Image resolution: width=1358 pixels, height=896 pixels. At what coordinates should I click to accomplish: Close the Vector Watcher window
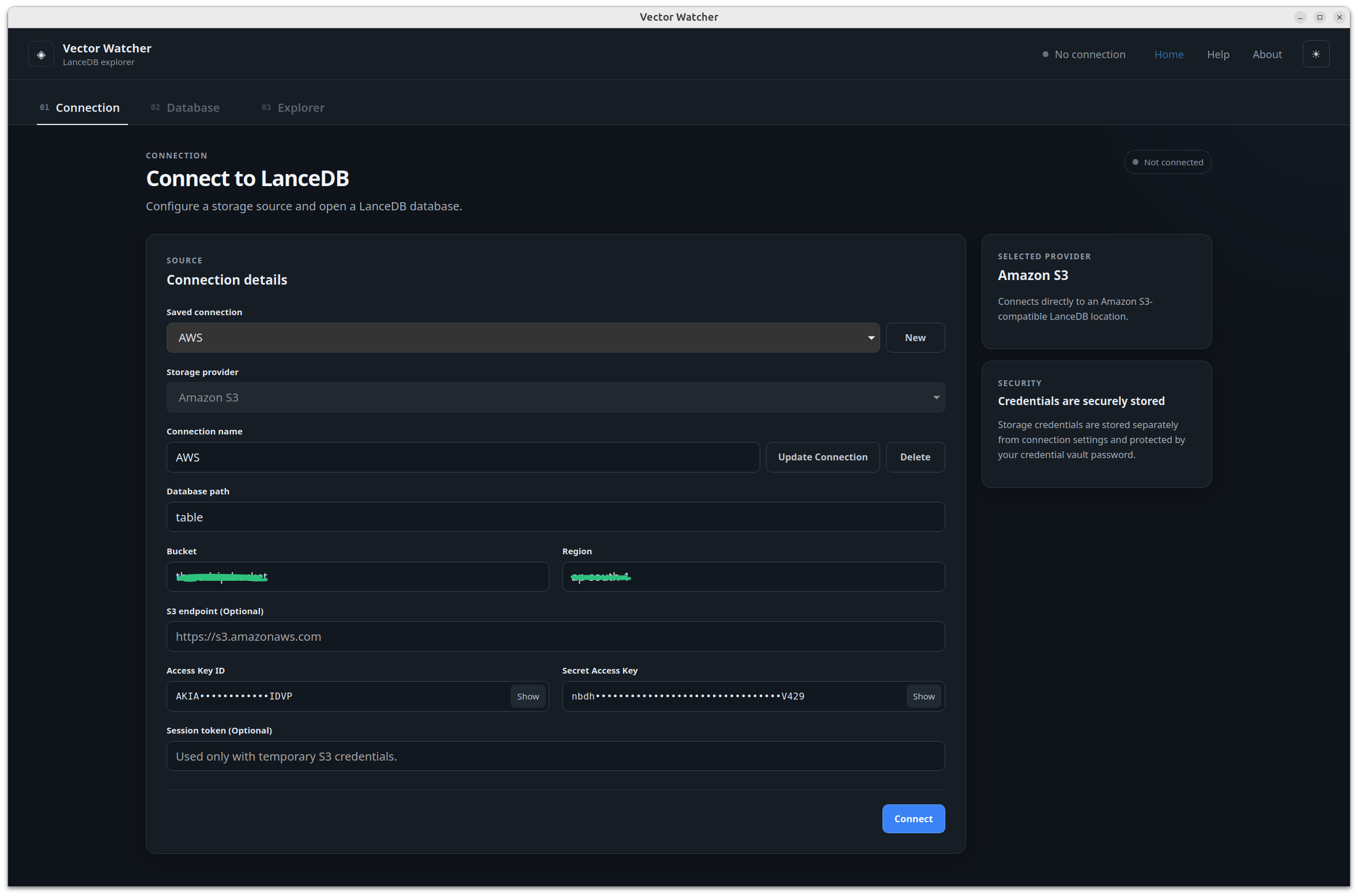1339,17
